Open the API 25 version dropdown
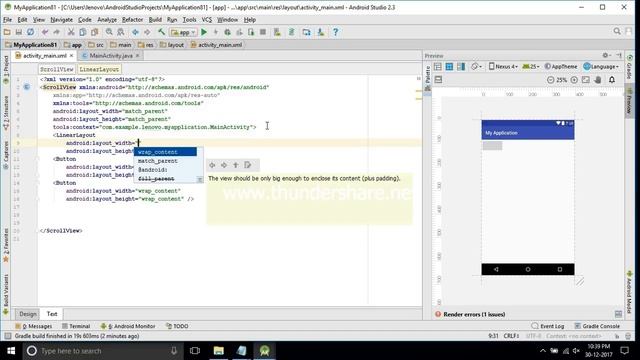 click(x=531, y=67)
